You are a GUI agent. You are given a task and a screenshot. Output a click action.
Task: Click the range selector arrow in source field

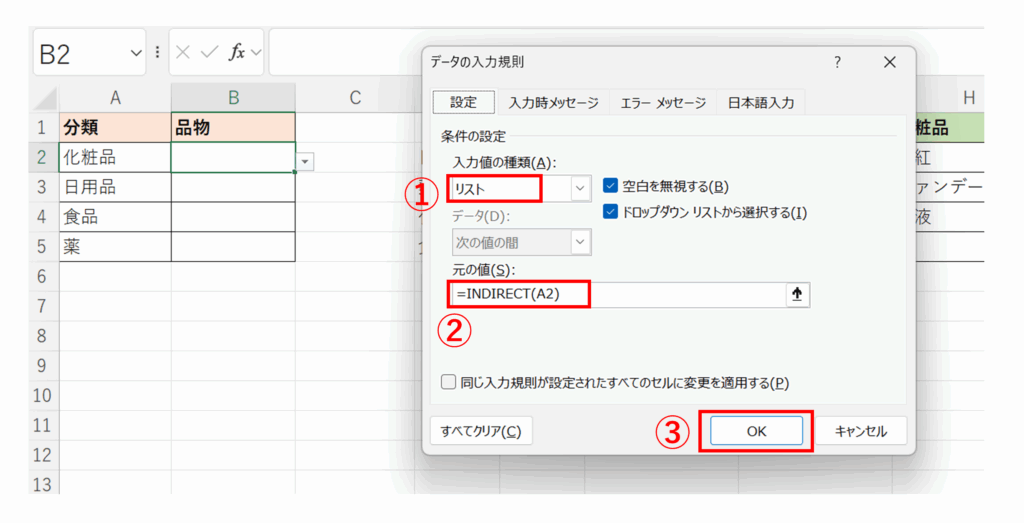(797, 295)
